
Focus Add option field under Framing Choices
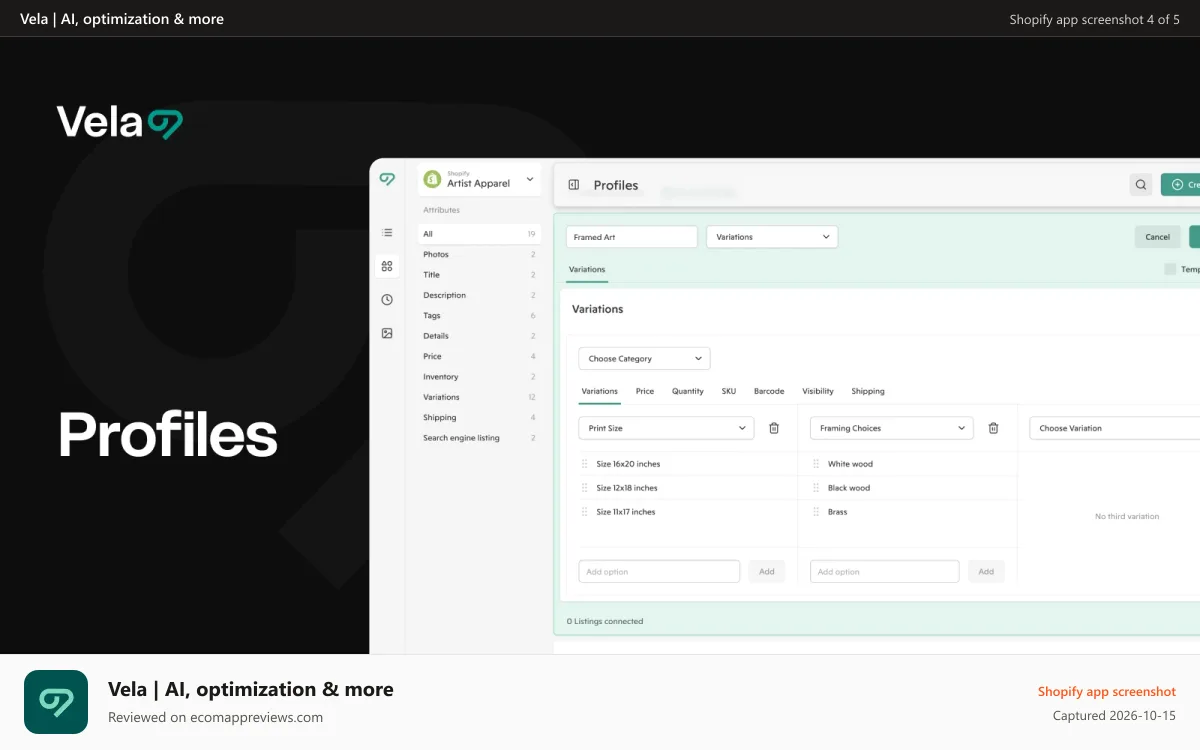point(884,572)
